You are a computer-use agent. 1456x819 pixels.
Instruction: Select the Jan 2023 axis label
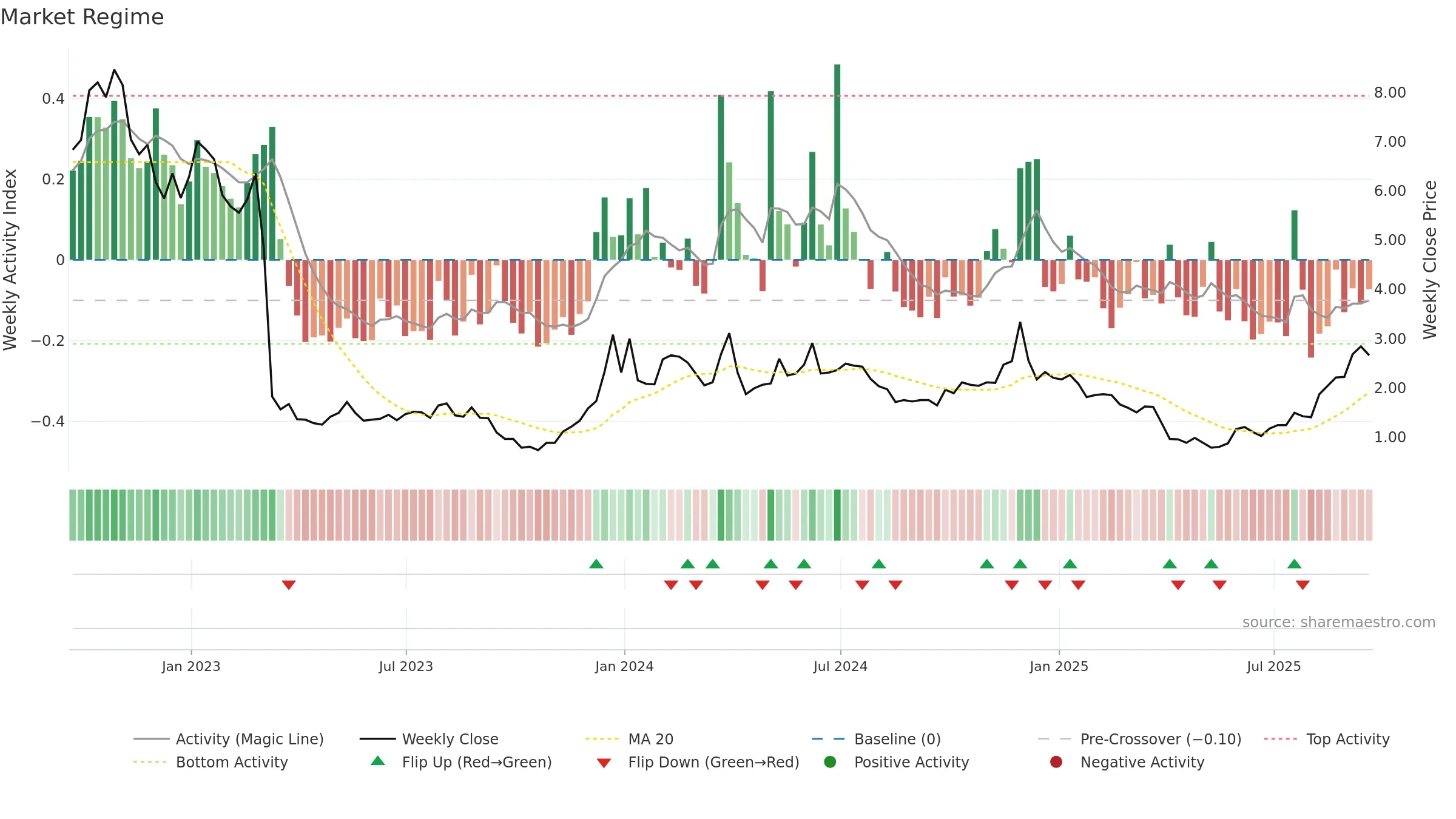(x=191, y=666)
